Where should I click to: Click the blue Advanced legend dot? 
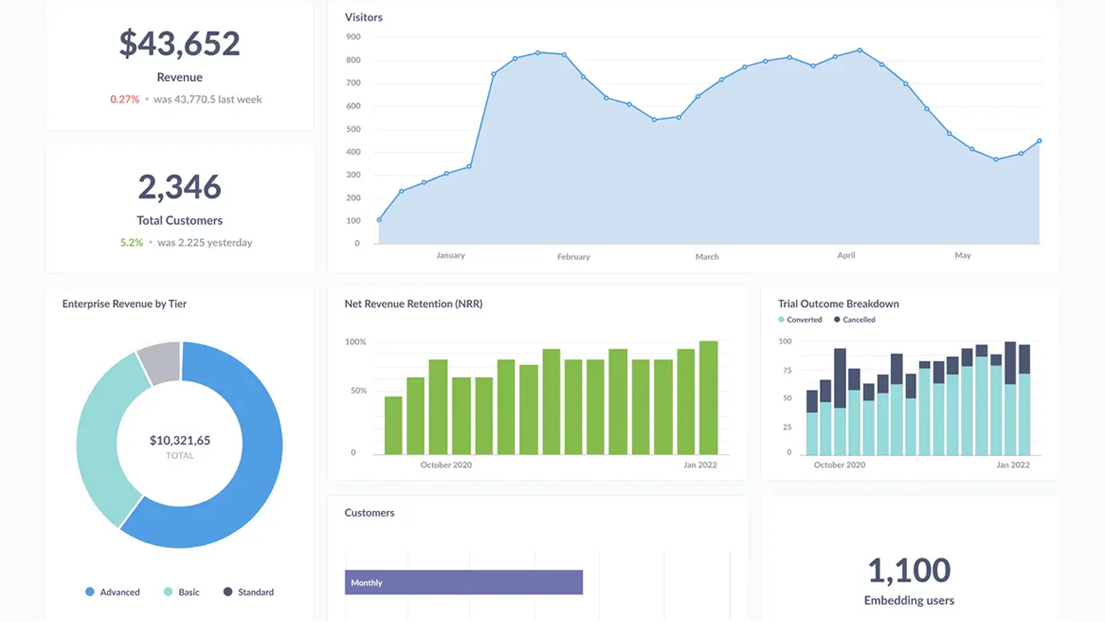point(90,592)
